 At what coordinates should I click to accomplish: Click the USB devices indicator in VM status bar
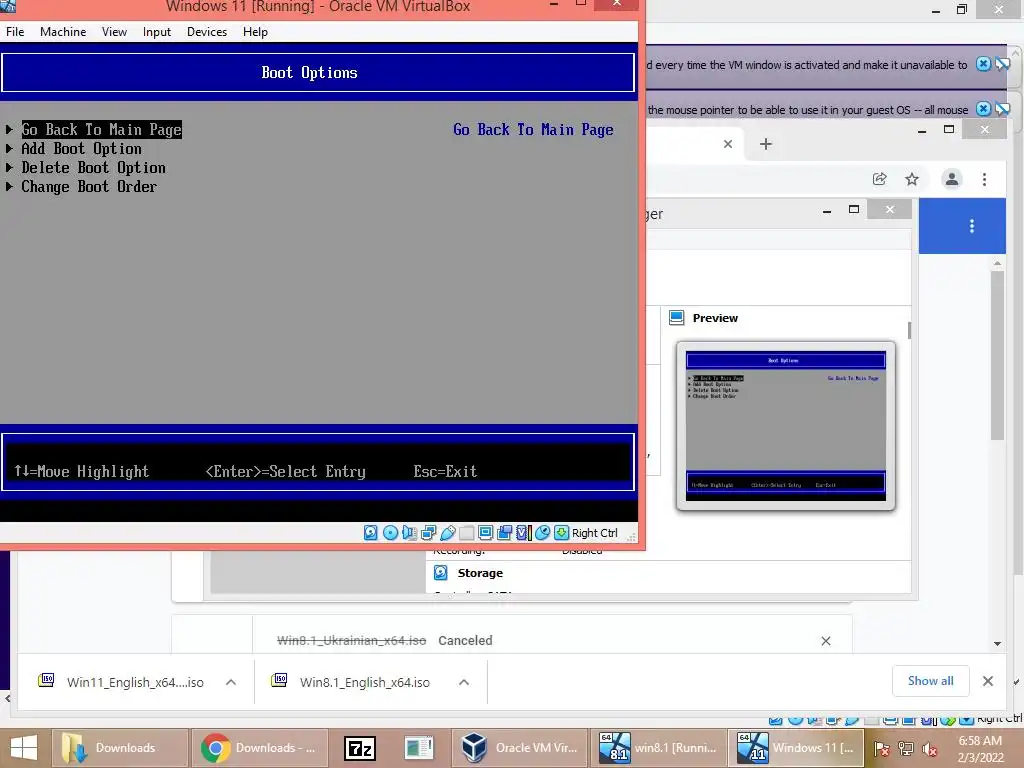coord(447,533)
